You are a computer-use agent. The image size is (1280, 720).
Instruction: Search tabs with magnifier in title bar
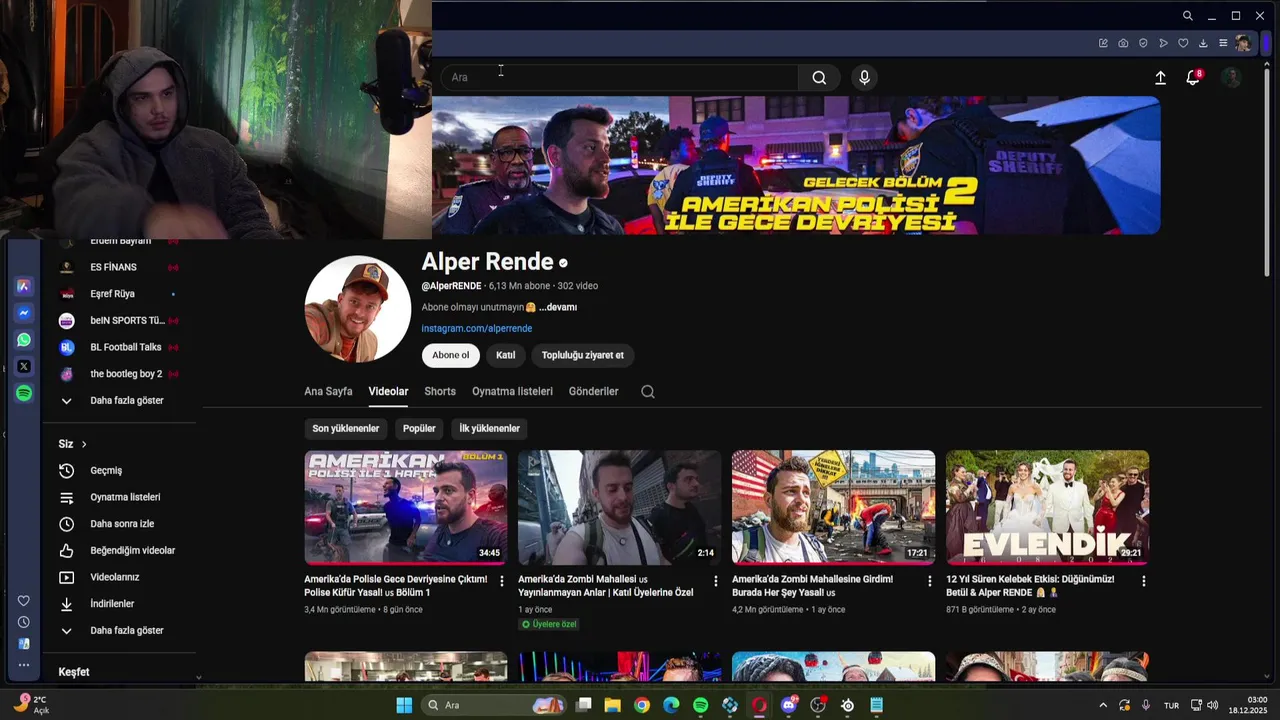[1187, 16]
